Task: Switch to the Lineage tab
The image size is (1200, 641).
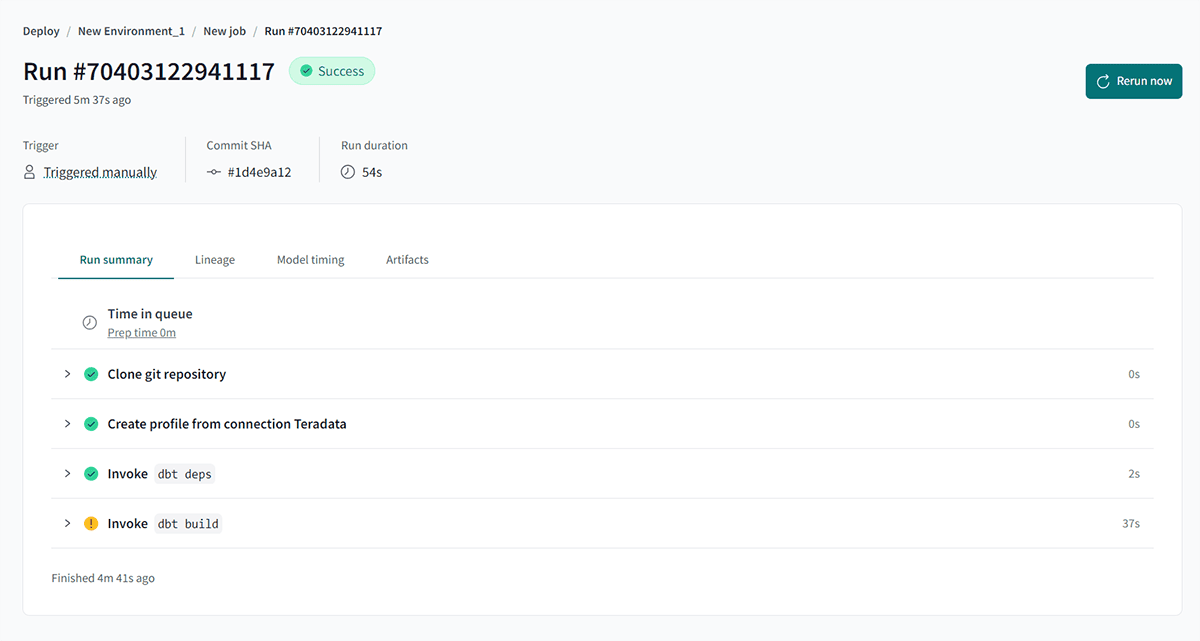Action: (x=215, y=260)
